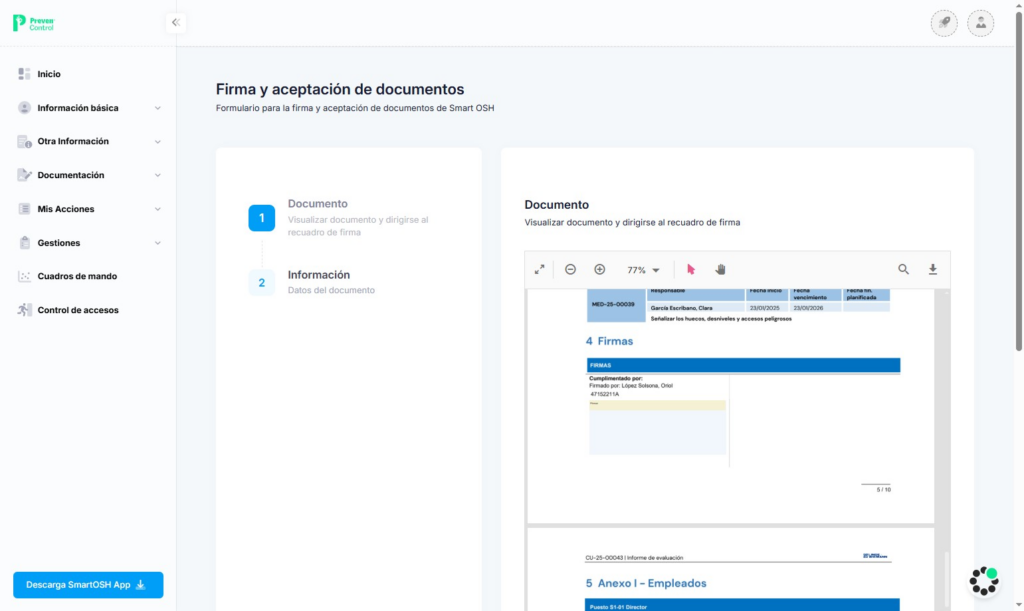Click the Inicio dashboard icon

pyautogui.click(x=24, y=74)
